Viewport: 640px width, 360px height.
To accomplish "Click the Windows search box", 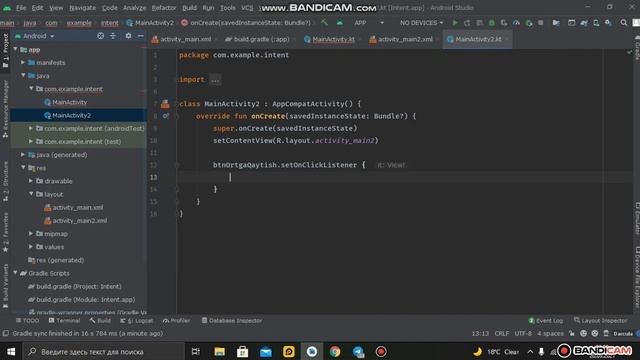I will pos(104,351).
